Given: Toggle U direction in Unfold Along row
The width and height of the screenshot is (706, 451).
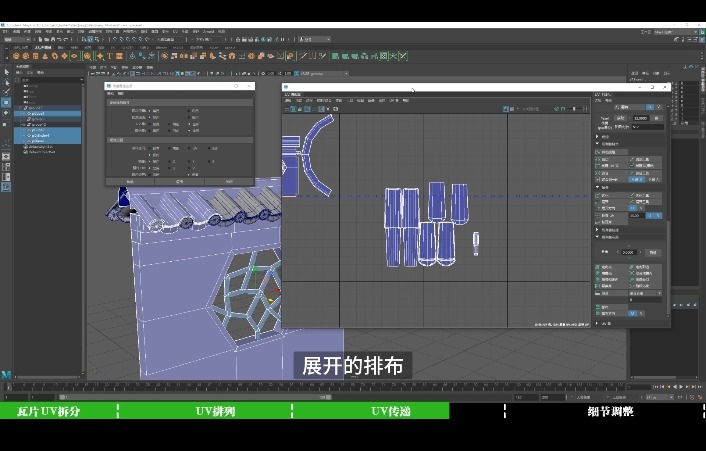Looking at the screenshot, I should (634, 208).
